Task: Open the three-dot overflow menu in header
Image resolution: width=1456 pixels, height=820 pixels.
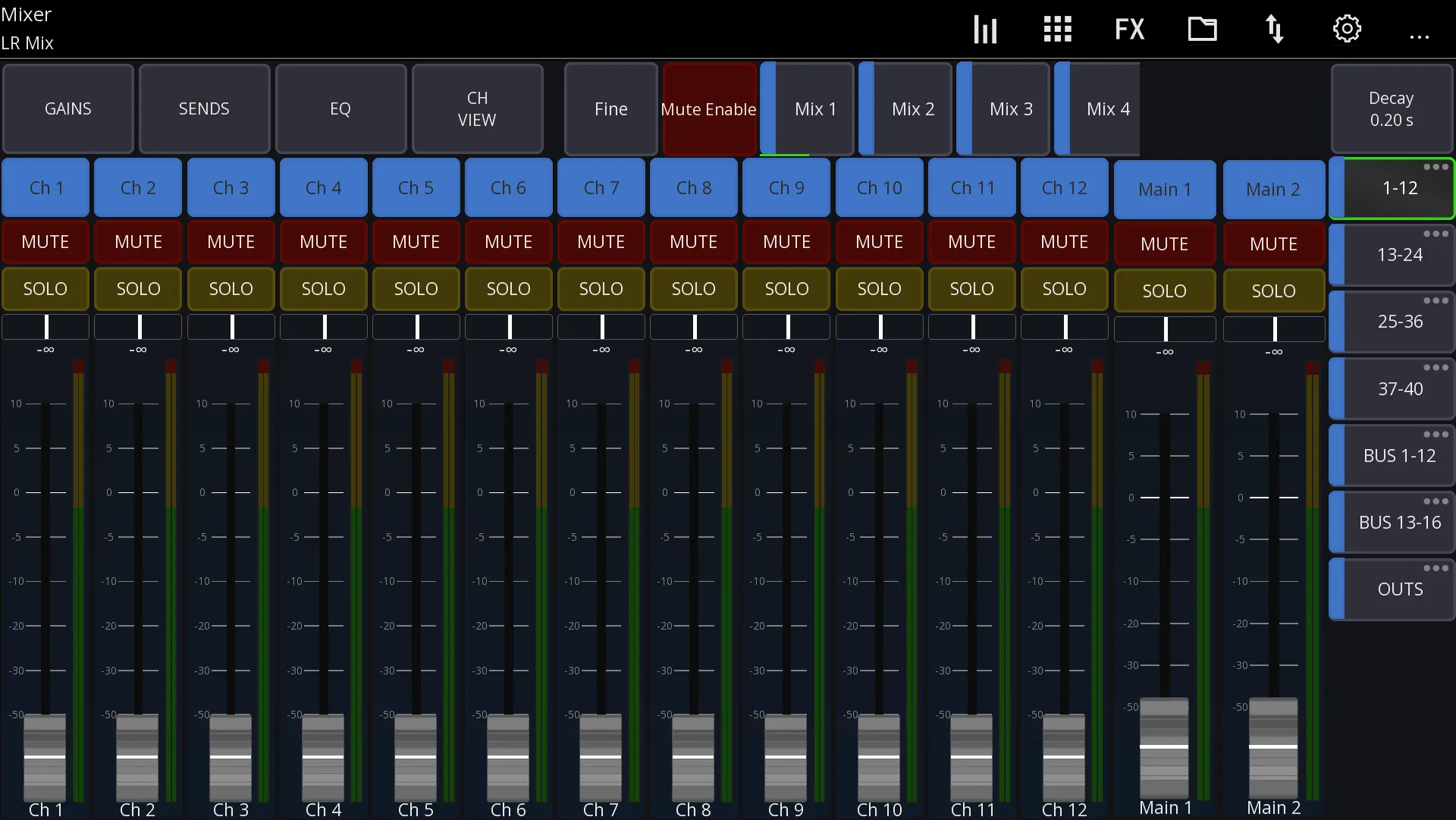Action: pos(1420,36)
